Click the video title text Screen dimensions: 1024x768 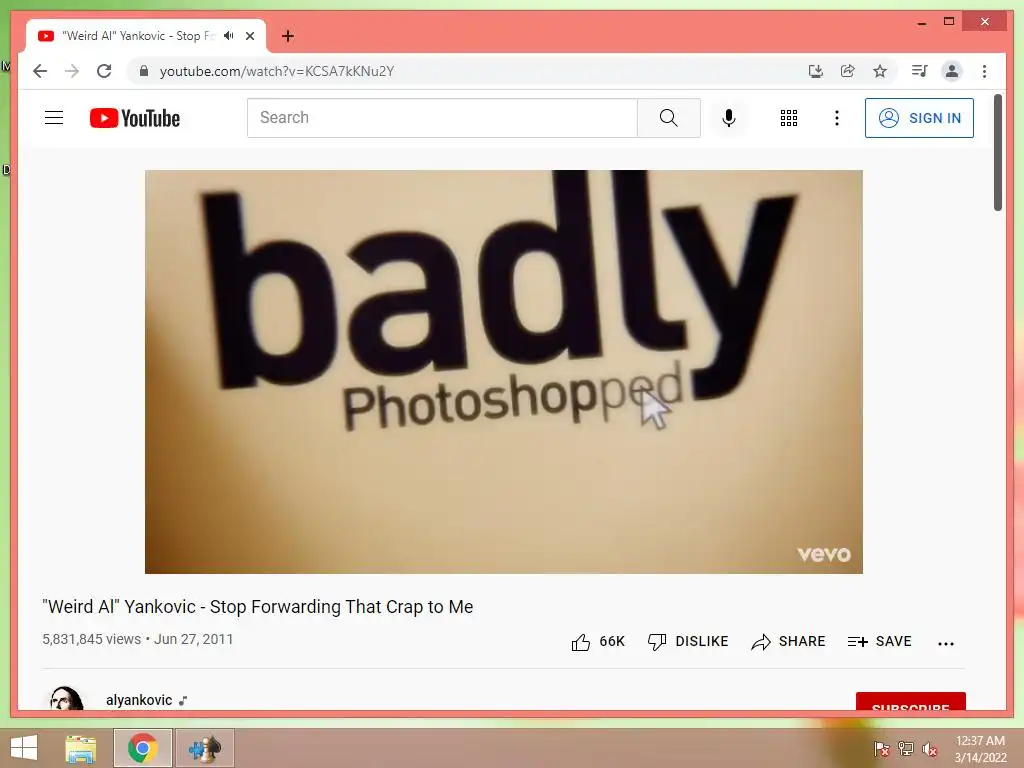pos(257,607)
